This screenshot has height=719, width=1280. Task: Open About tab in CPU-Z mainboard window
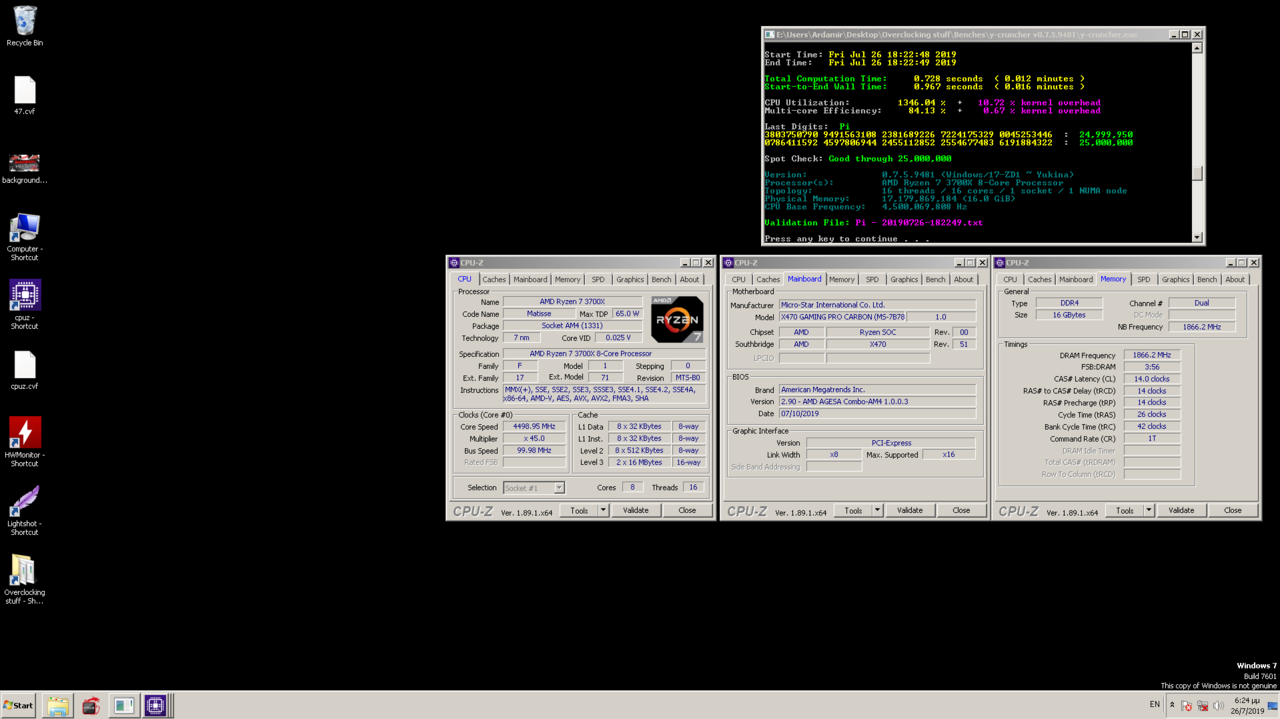click(x=963, y=280)
